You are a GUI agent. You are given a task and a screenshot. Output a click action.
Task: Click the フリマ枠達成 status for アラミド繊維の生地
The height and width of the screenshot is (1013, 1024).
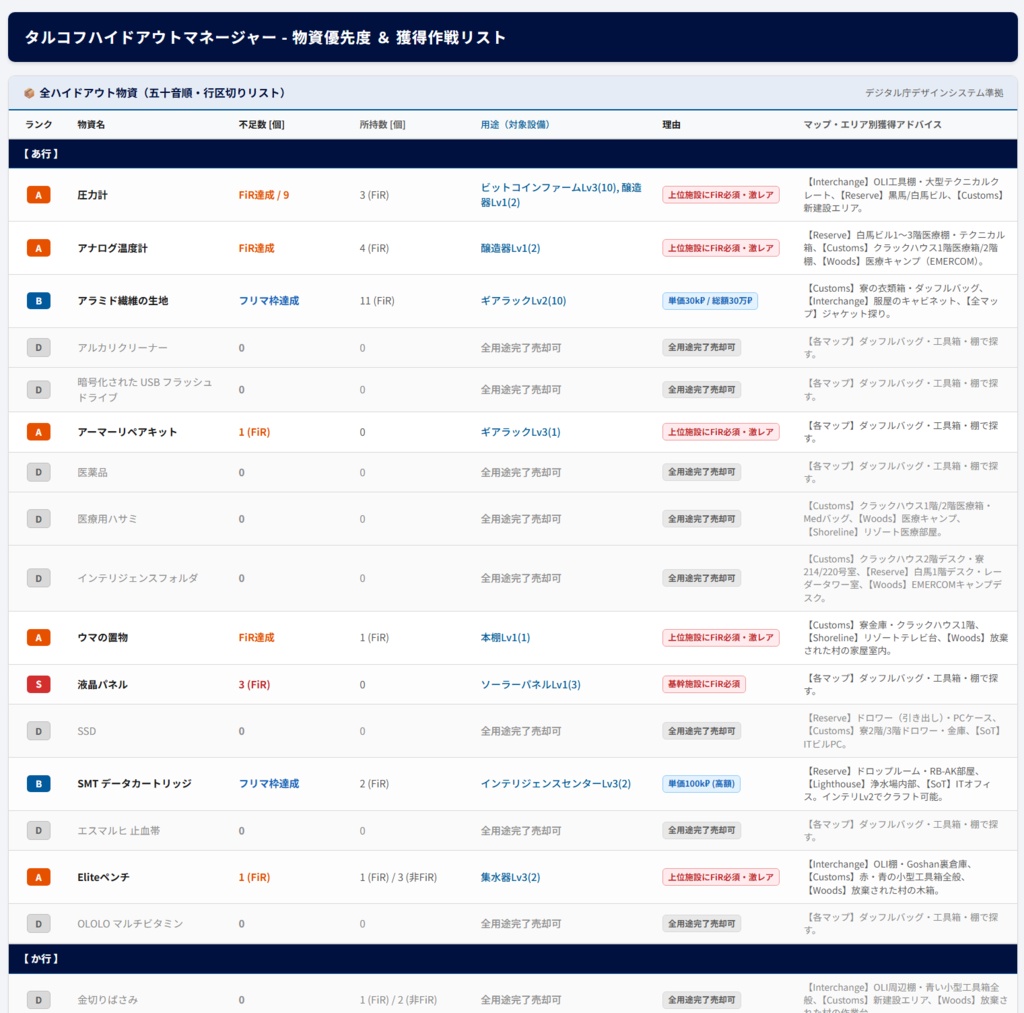point(268,300)
